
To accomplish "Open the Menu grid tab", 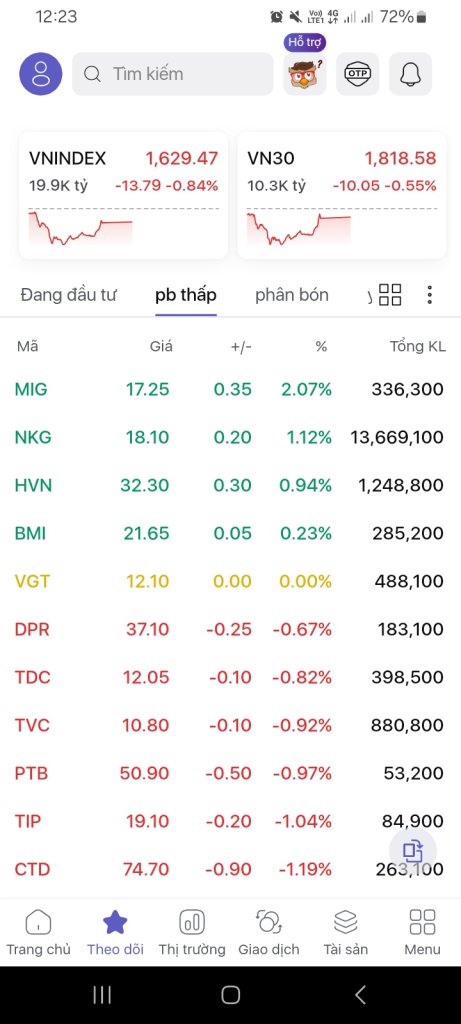I will pyautogui.click(x=422, y=933).
